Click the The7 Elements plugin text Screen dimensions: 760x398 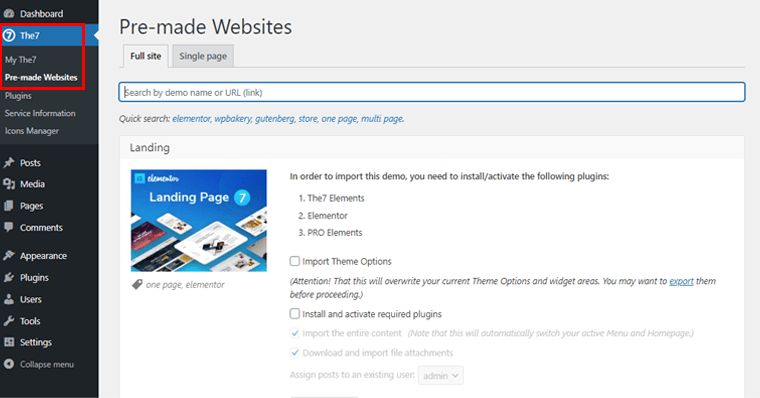coord(335,198)
